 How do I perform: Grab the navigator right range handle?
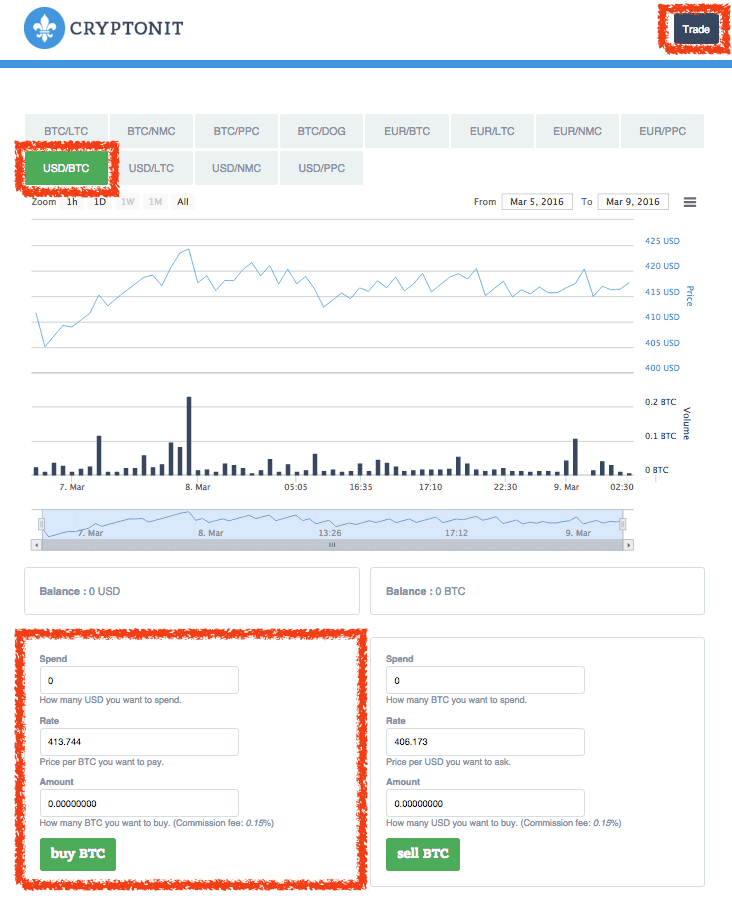coord(622,524)
